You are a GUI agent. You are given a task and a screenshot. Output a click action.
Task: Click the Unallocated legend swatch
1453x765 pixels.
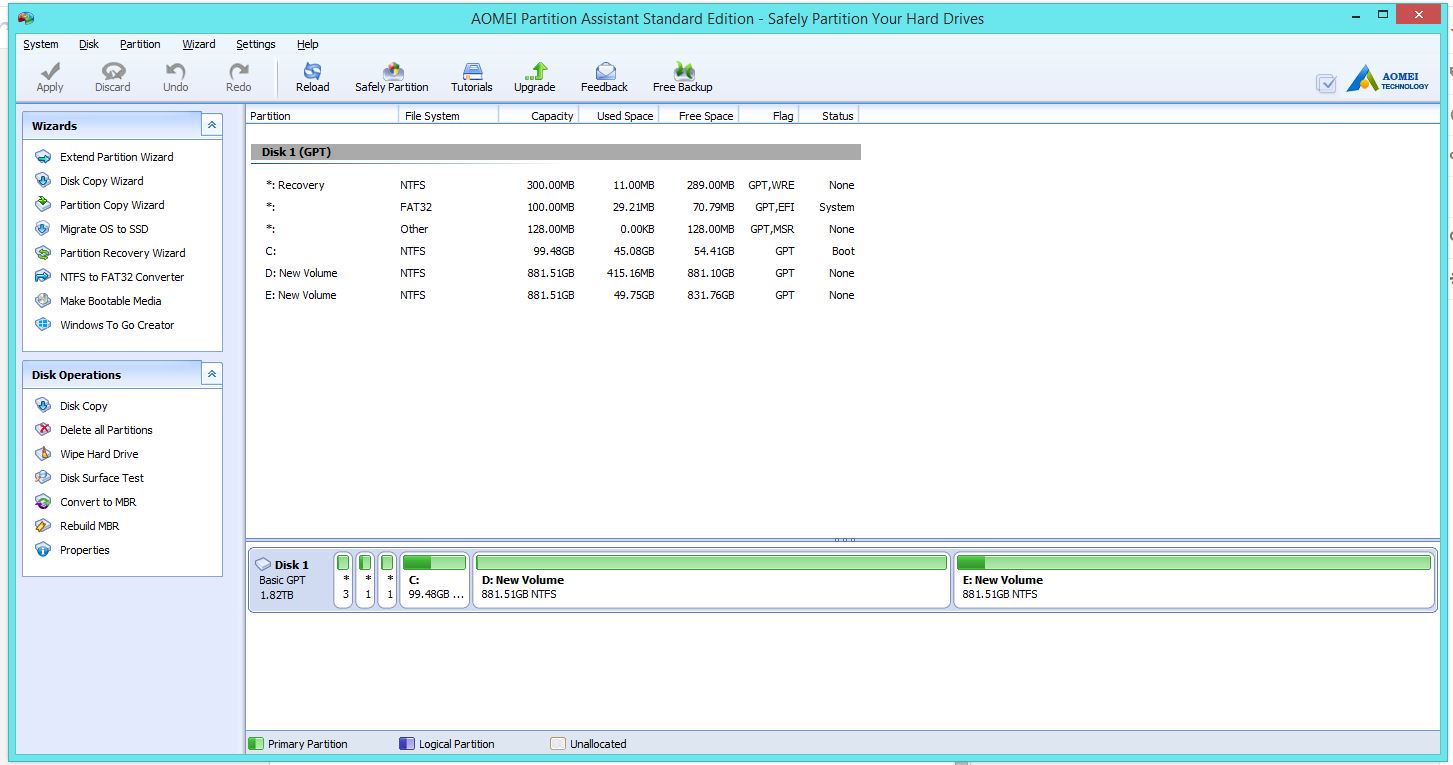point(558,744)
